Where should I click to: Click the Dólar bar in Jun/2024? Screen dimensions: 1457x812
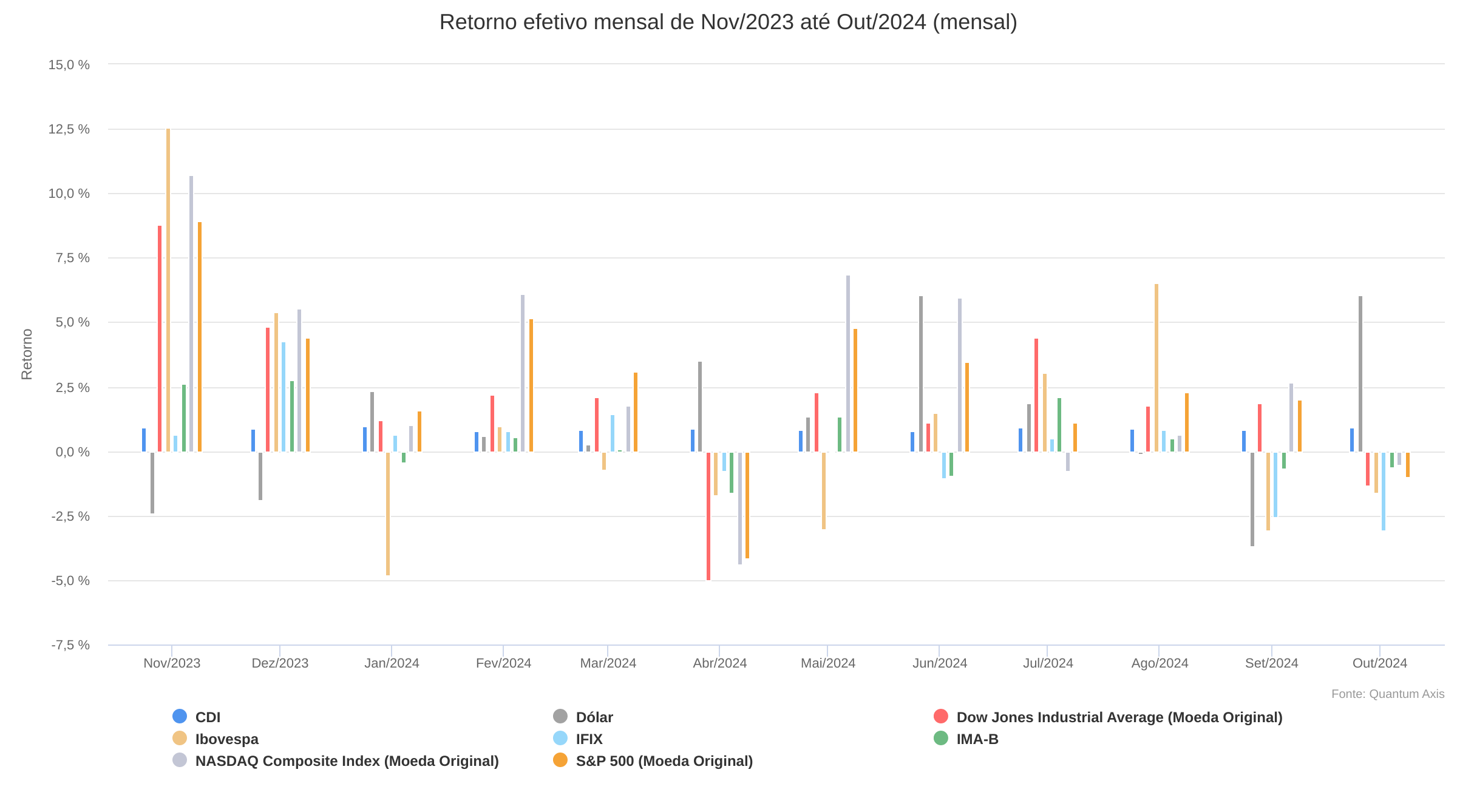tap(921, 374)
